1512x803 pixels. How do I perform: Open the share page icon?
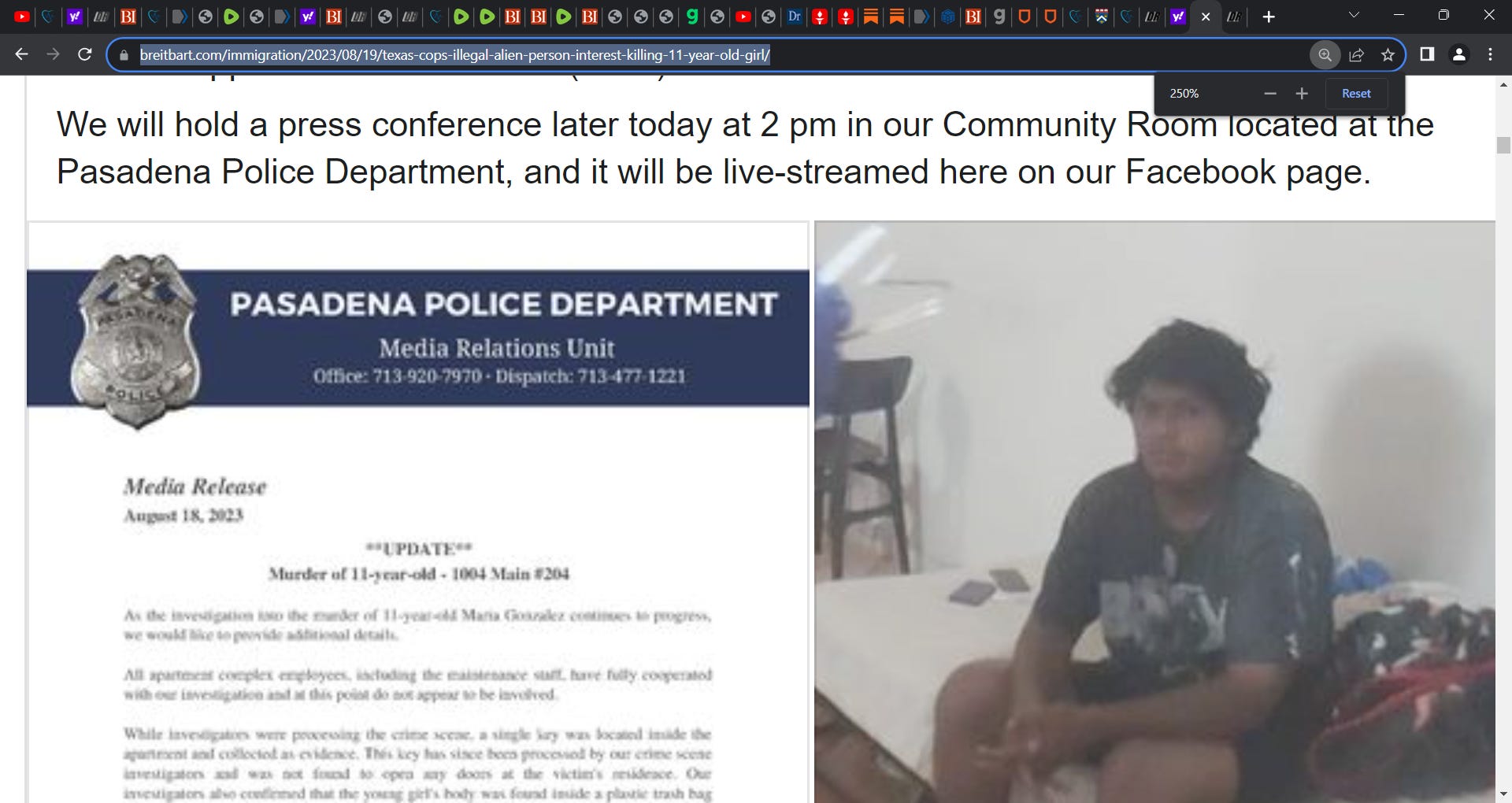pyautogui.click(x=1357, y=54)
